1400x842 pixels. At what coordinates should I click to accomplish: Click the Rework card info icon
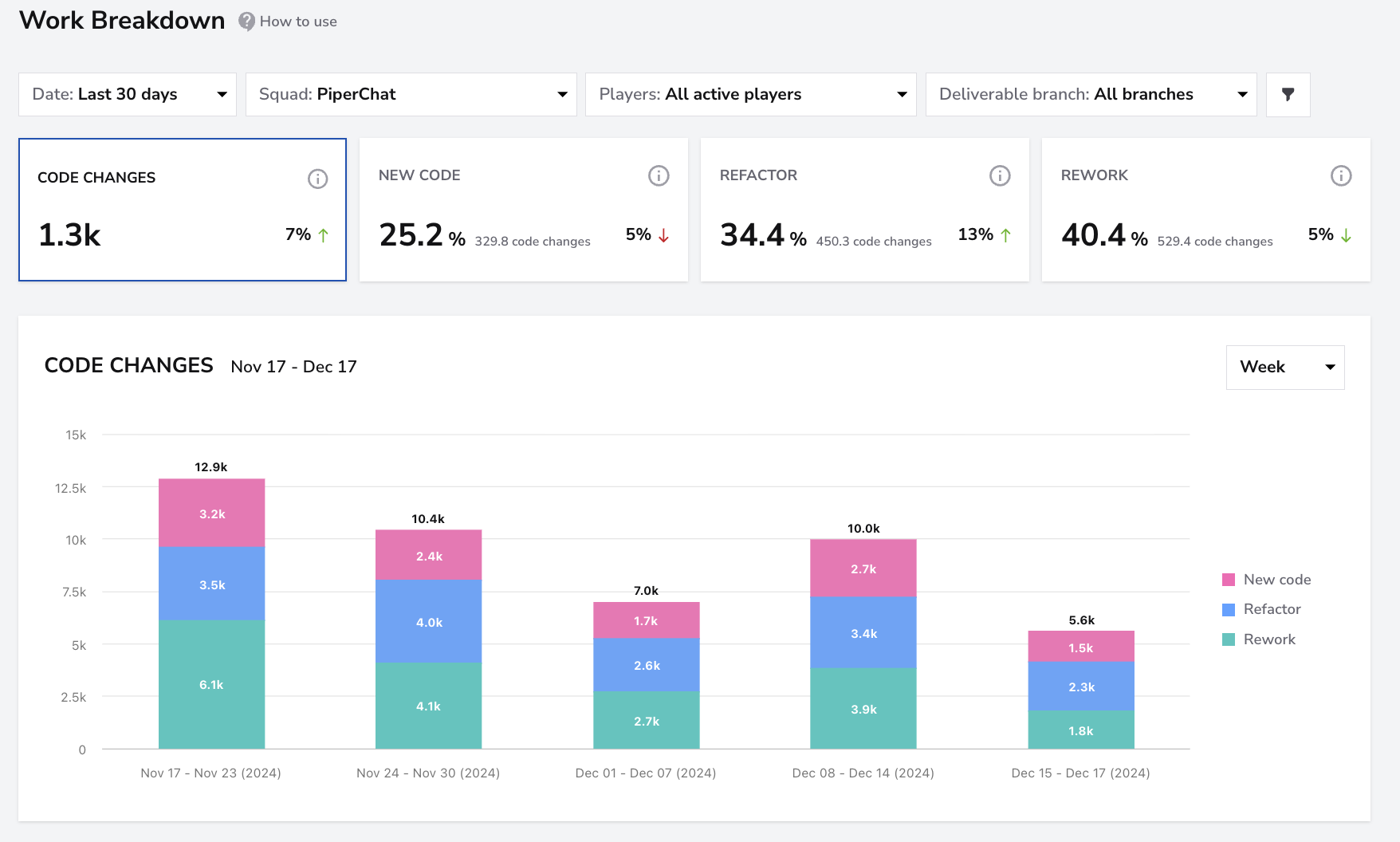(1341, 175)
